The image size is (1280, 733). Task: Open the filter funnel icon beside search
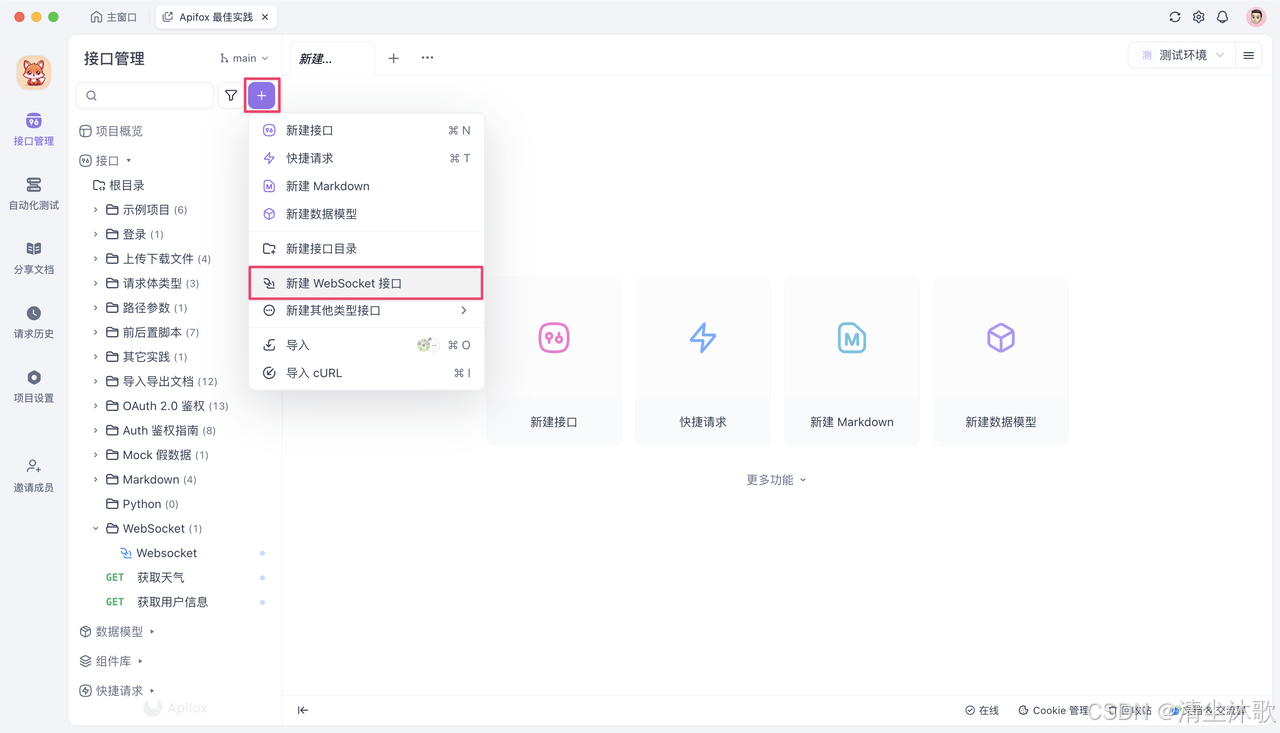tap(231, 95)
